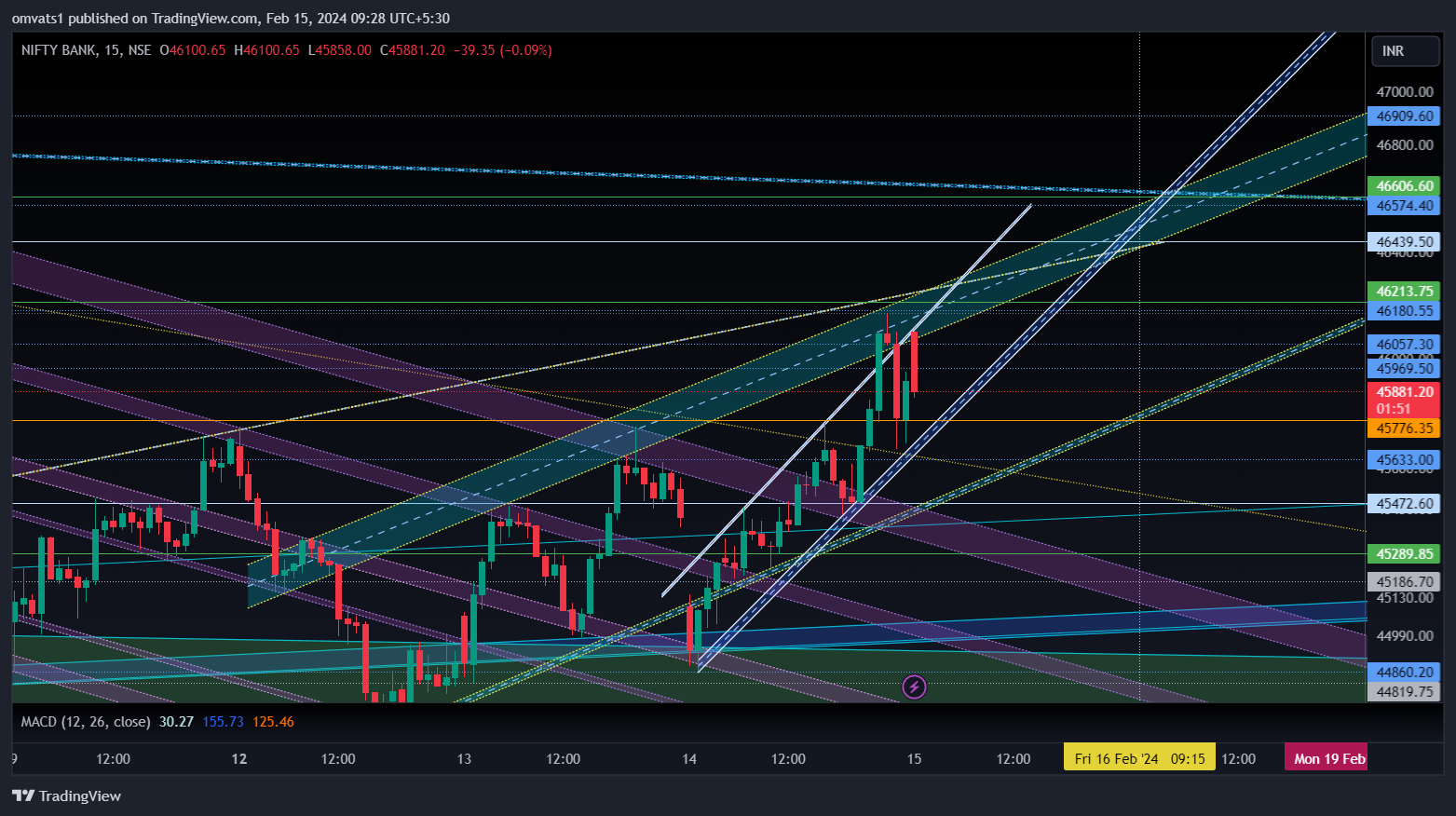Click the 46180.55 blue price label
1456x816 pixels.
pos(1404,311)
